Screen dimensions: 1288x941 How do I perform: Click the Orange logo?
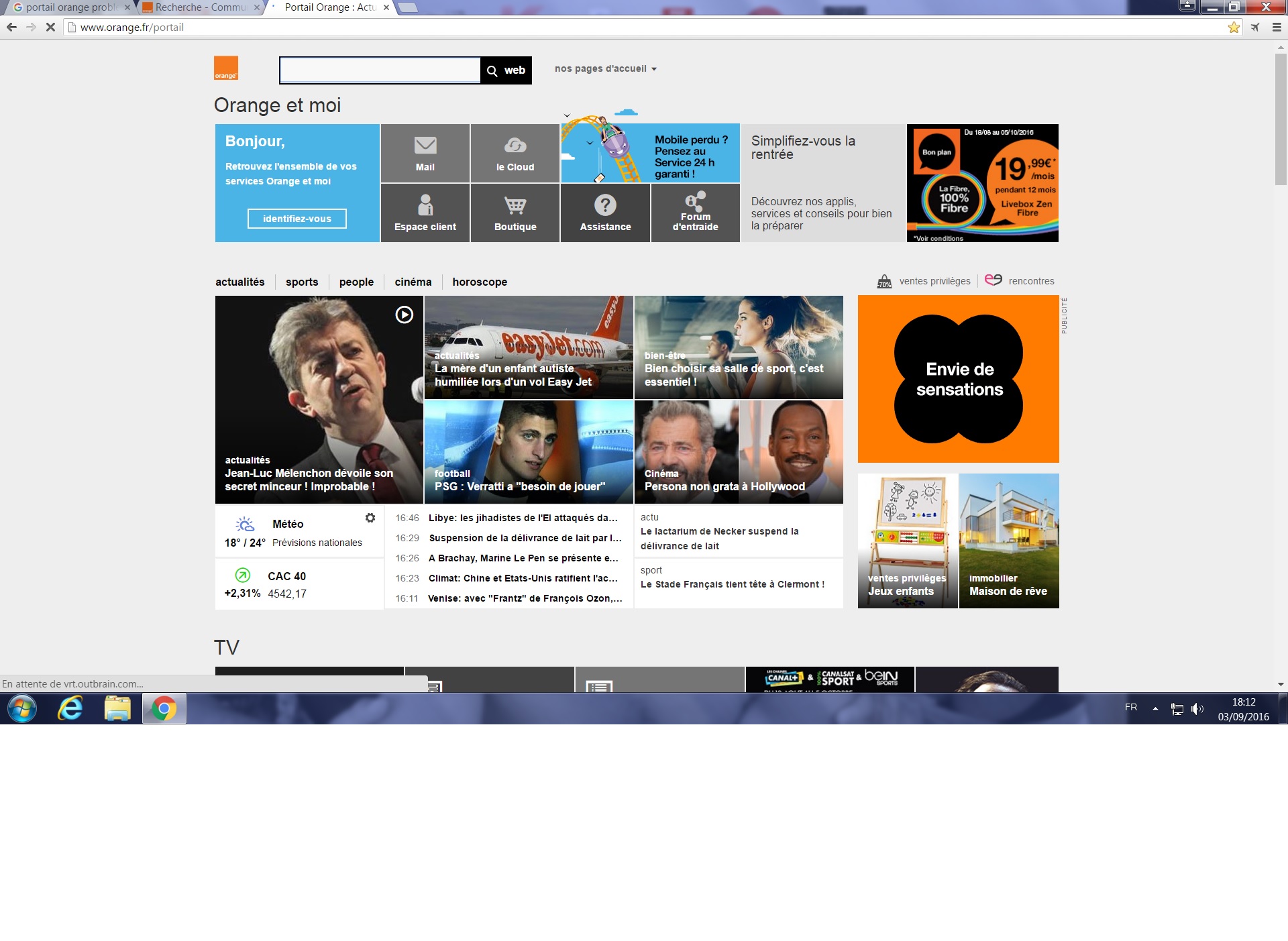(x=226, y=68)
